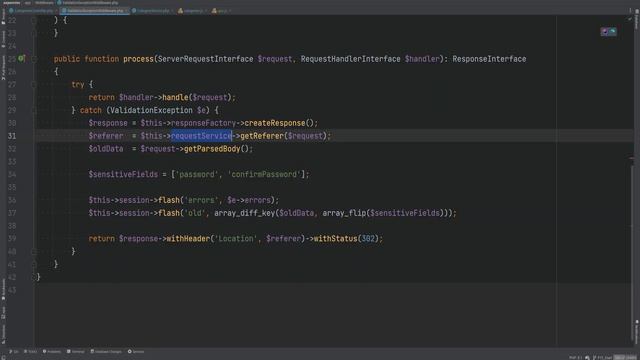Image resolution: width=640 pixels, height=360 pixels.
Task: Click '$oldData' variable on line 32
Action: pyautogui.click(x=106, y=149)
